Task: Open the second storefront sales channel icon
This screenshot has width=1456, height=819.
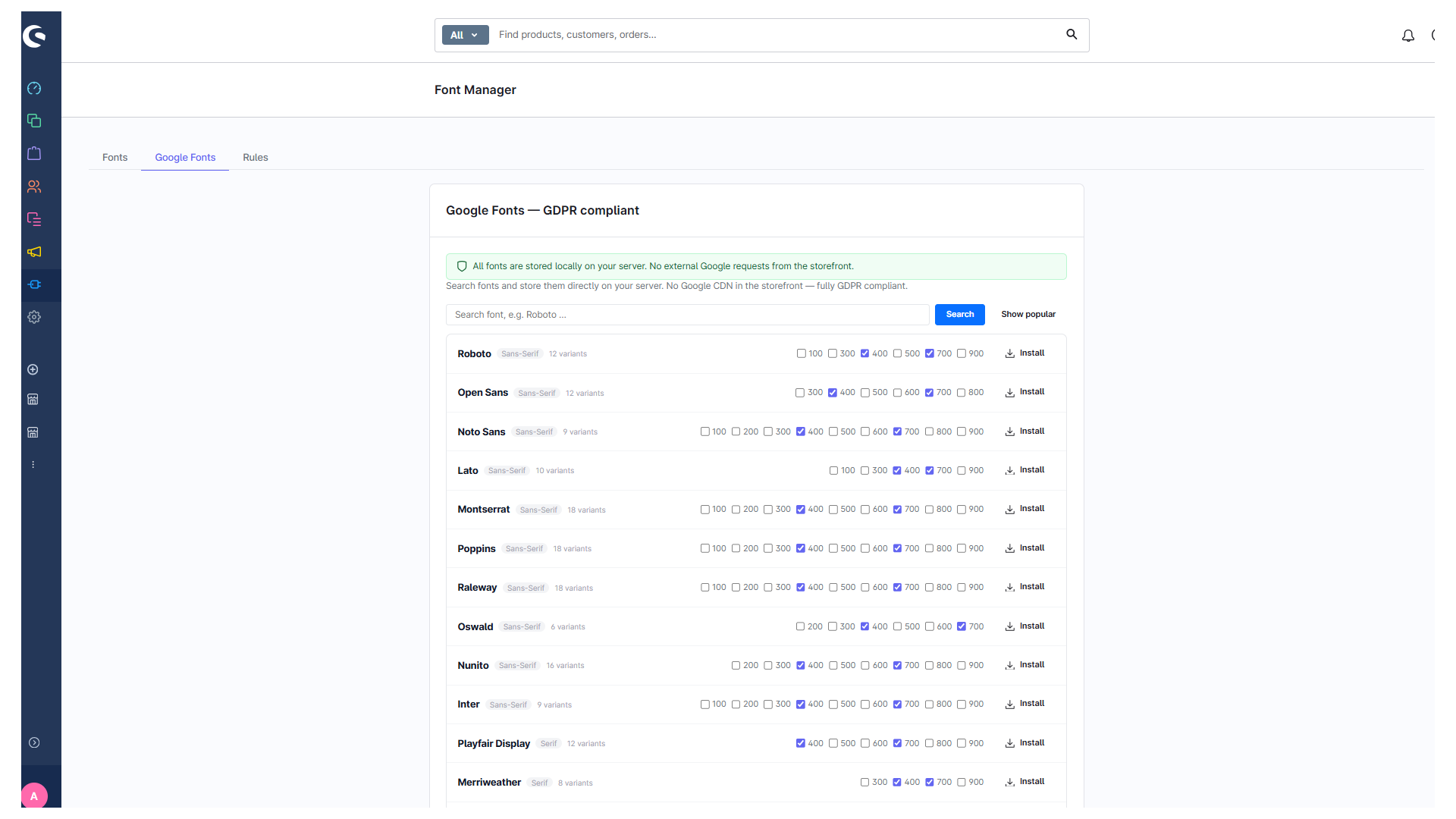Action: click(x=33, y=433)
